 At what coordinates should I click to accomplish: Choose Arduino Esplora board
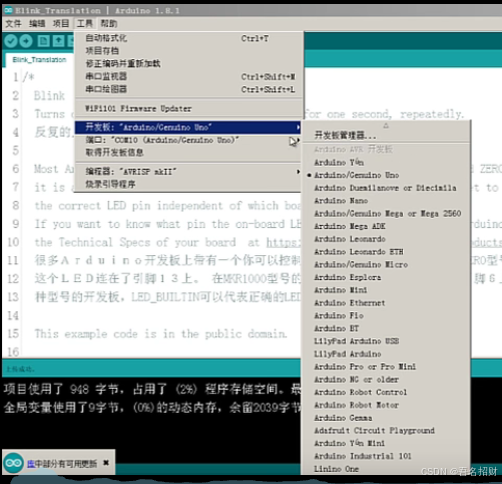pyautogui.click(x=386, y=277)
